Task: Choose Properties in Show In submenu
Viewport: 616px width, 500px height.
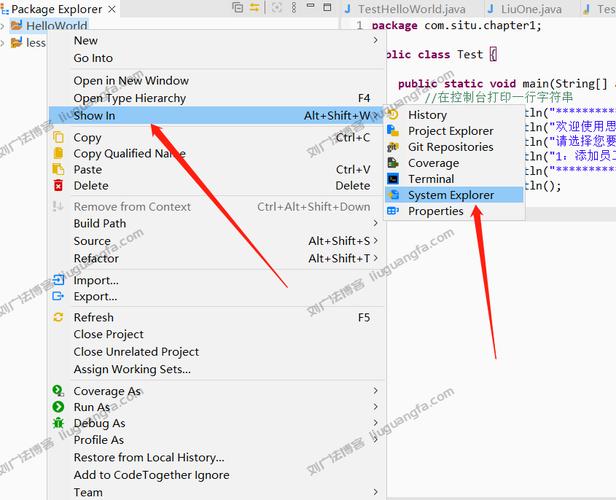Action: point(435,211)
